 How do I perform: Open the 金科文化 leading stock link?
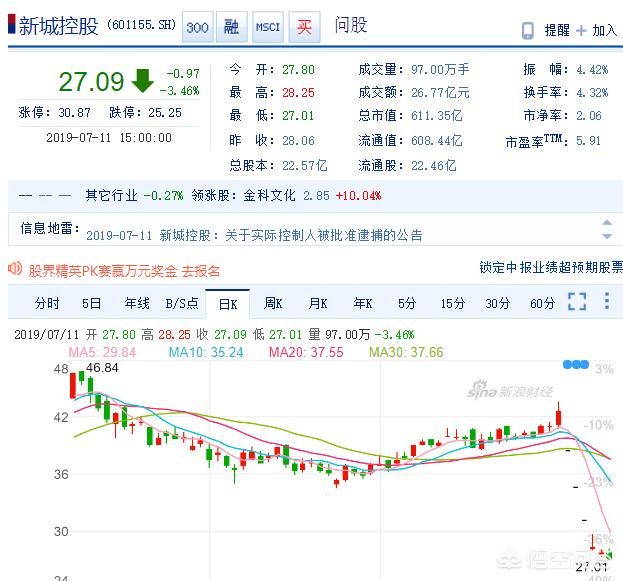coord(269,196)
